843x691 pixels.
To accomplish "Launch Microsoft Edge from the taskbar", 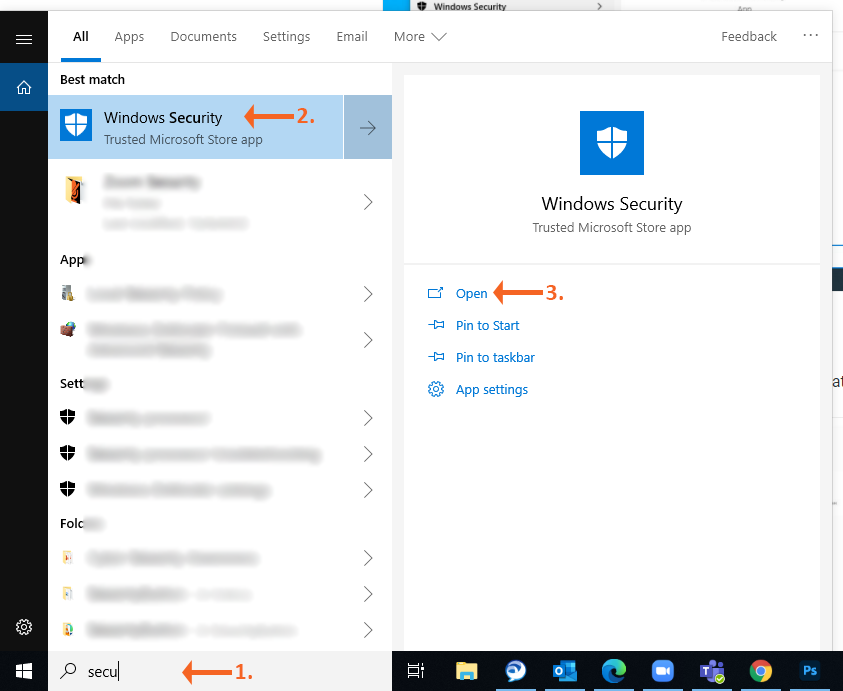I will (613, 671).
